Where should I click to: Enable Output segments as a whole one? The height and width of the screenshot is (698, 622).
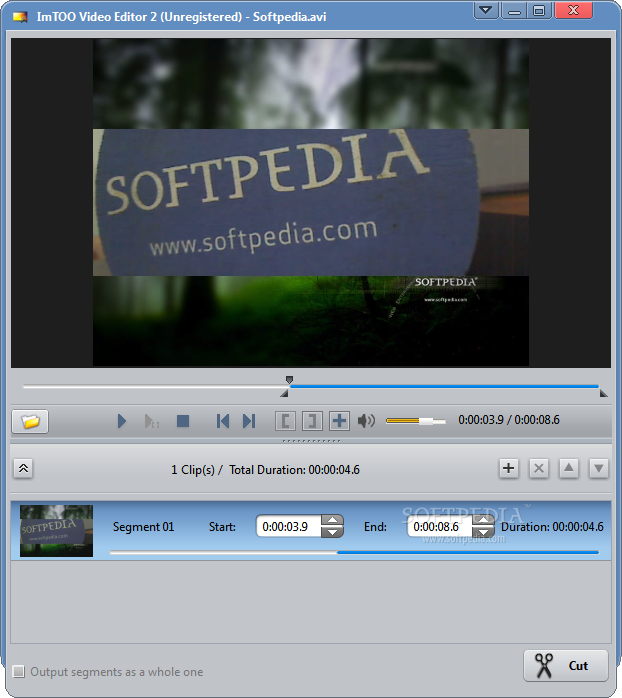(19, 671)
